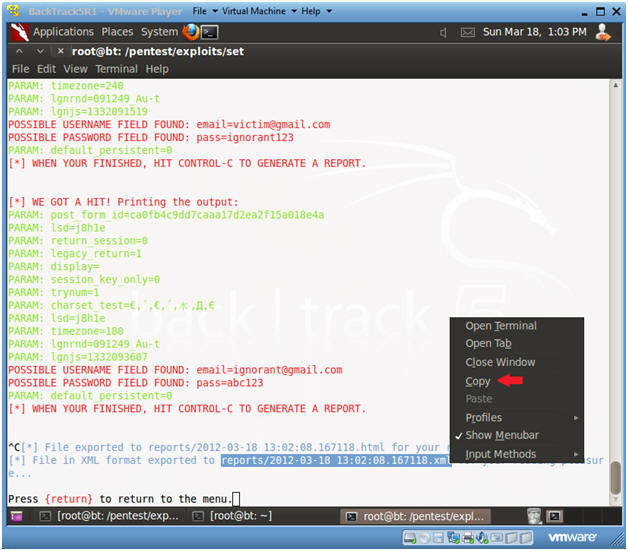Launch Firefox from the top panel

[191, 32]
